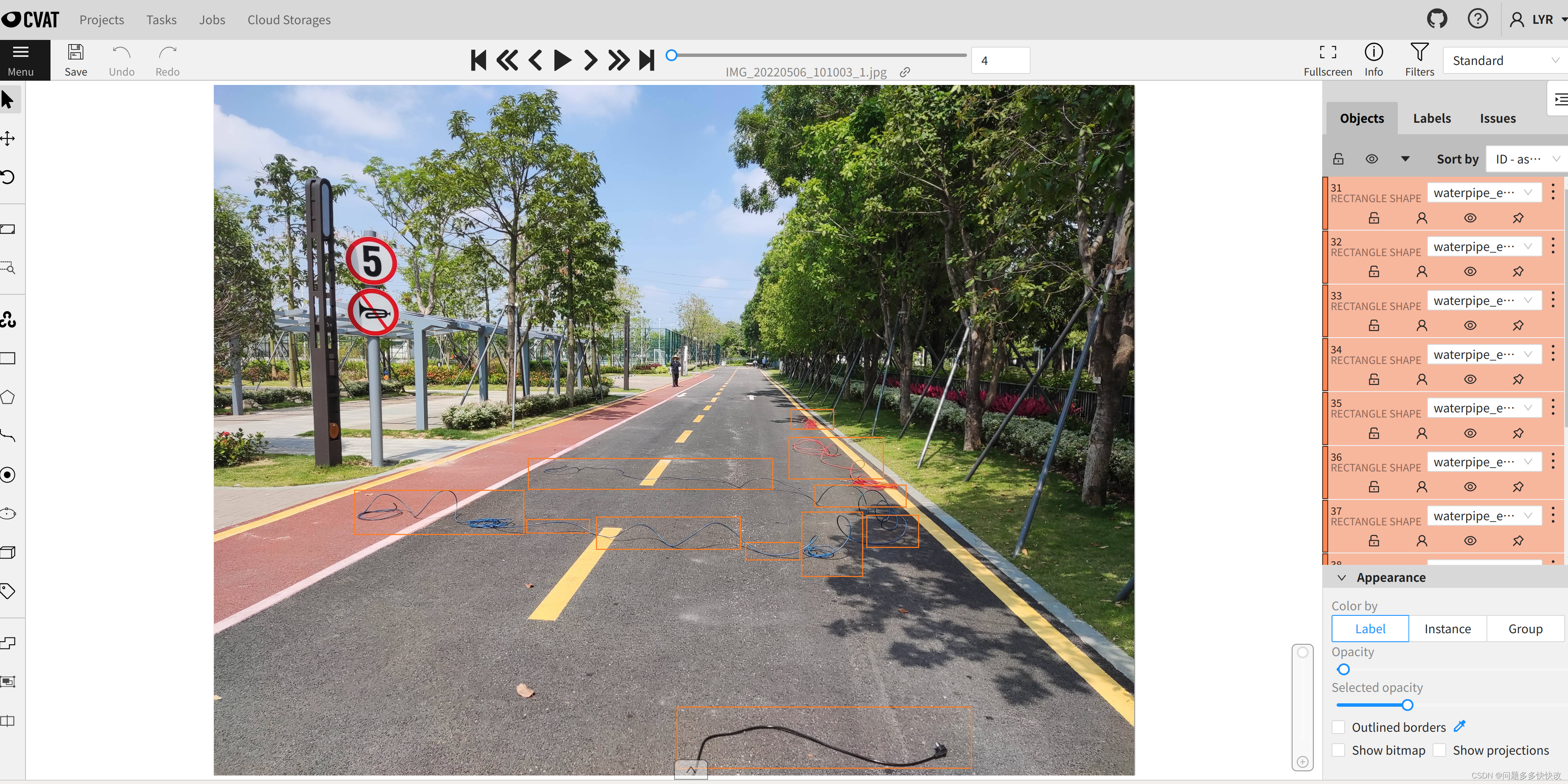Go to Jobs page
Screen dimensions: 1568x784
(212, 20)
